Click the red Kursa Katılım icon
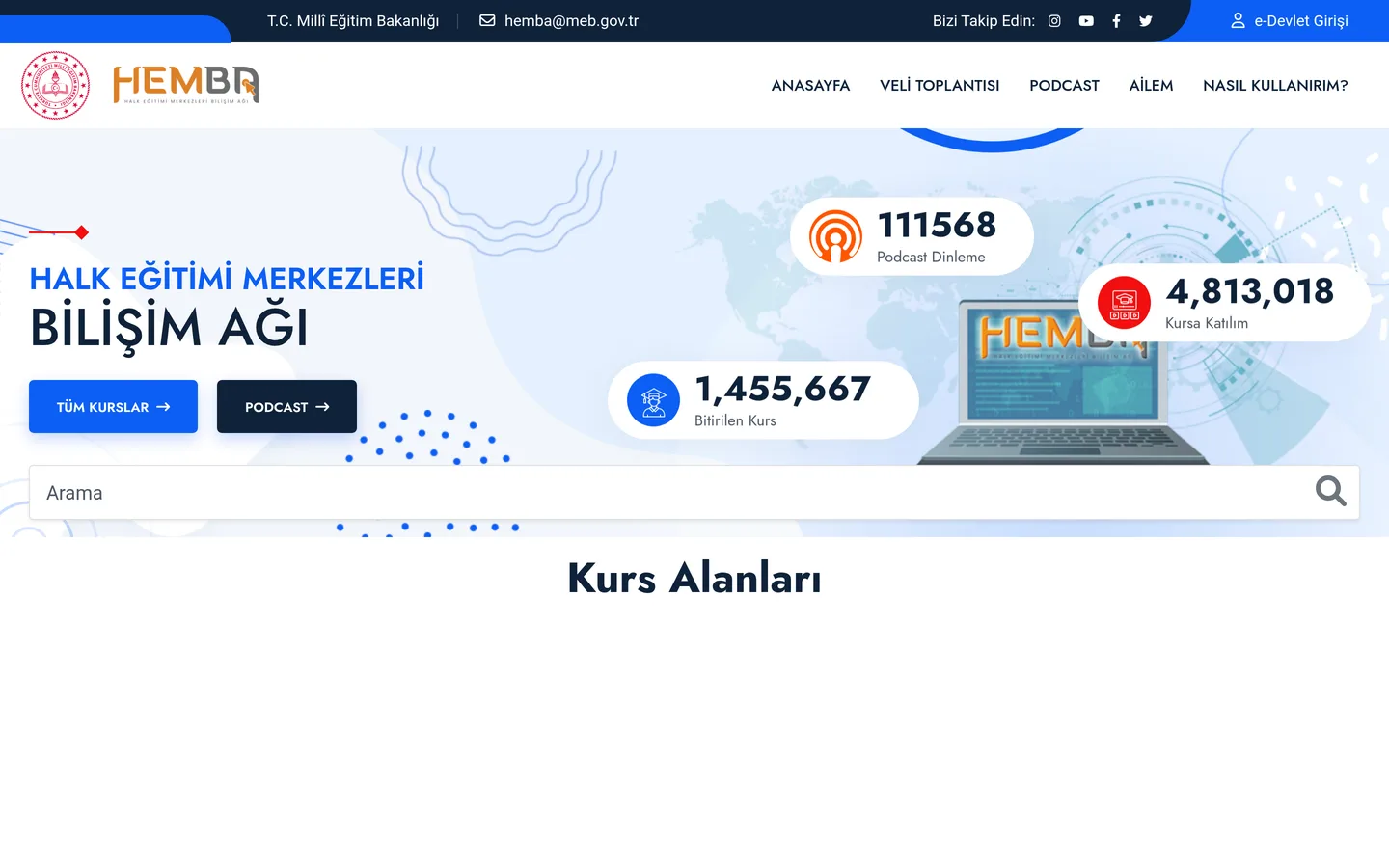1389x868 pixels. [x=1124, y=302]
